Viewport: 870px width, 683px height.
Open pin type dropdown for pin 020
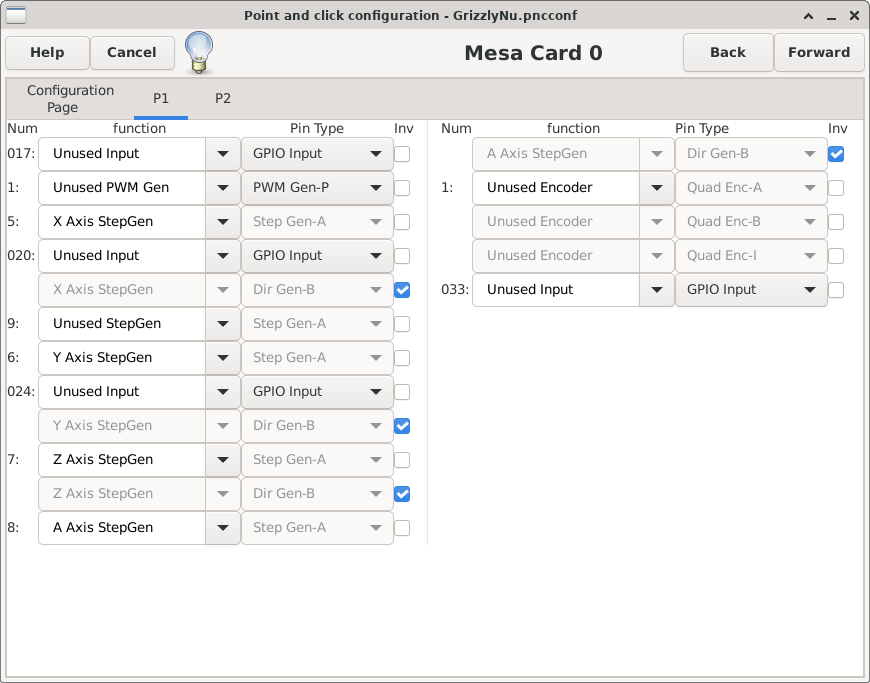(x=317, y=256)
